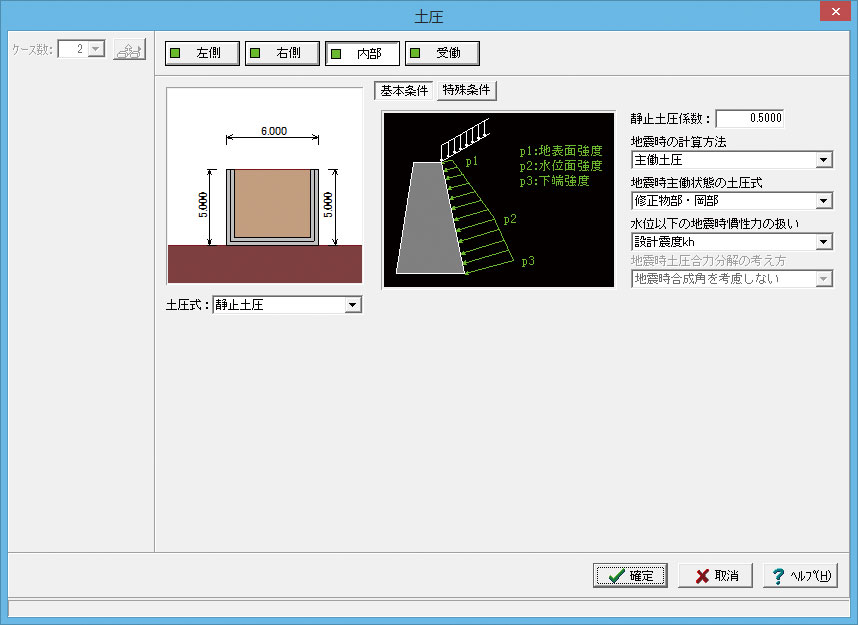Image resolution: width=858 pixels, height=625 pixels.
Task: Click the 静止土圧係数 input field
Action: [x=750, y=118]
